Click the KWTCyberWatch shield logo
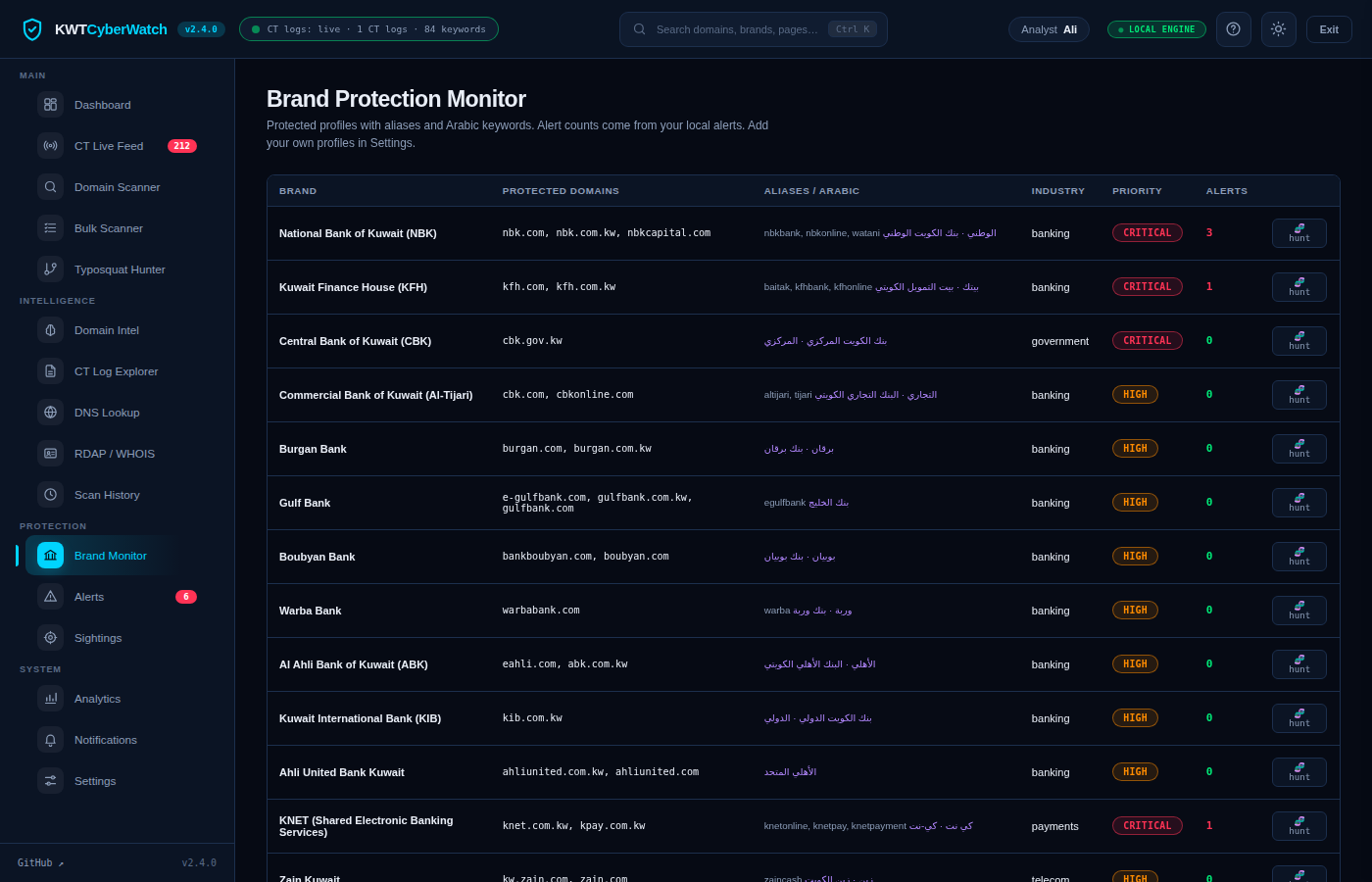 coord(32,29)
